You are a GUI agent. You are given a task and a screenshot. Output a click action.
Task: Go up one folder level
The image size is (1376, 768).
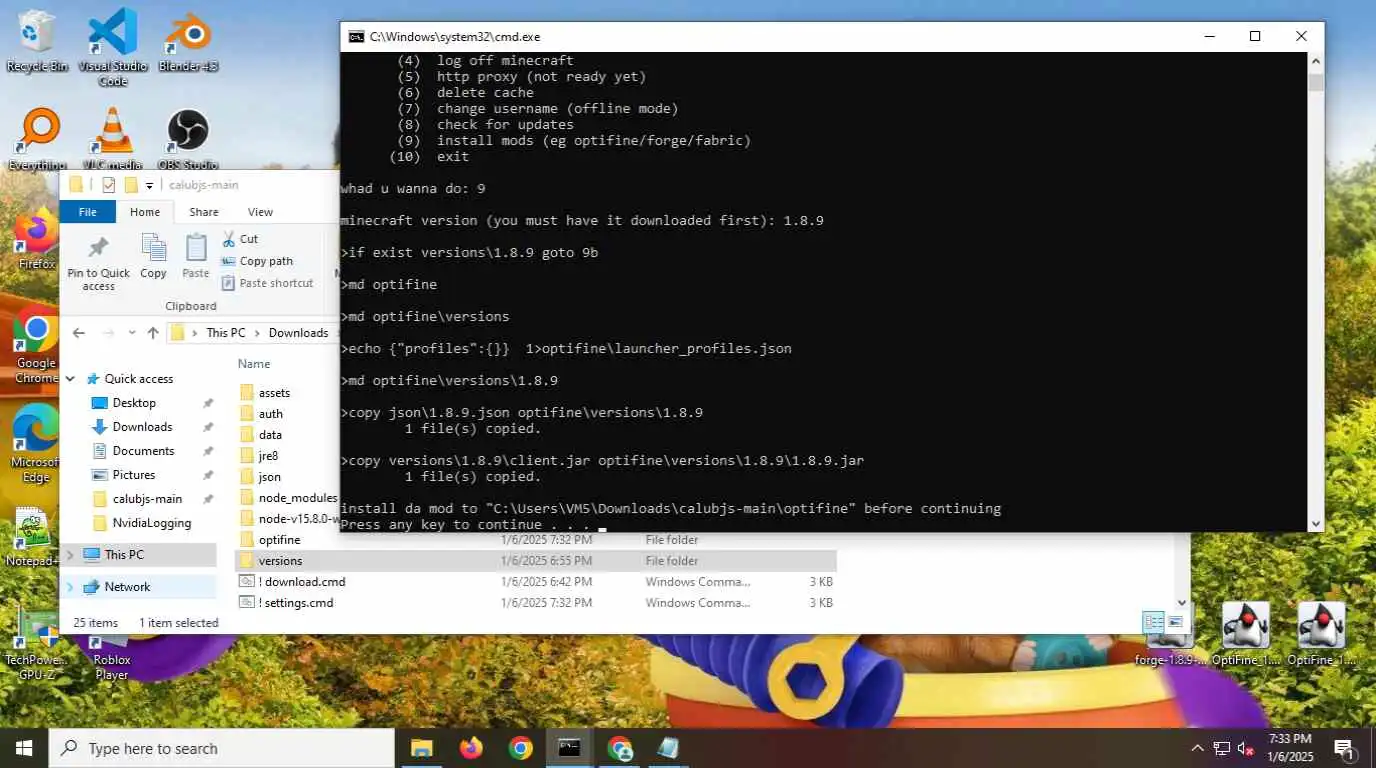[153, 333]
